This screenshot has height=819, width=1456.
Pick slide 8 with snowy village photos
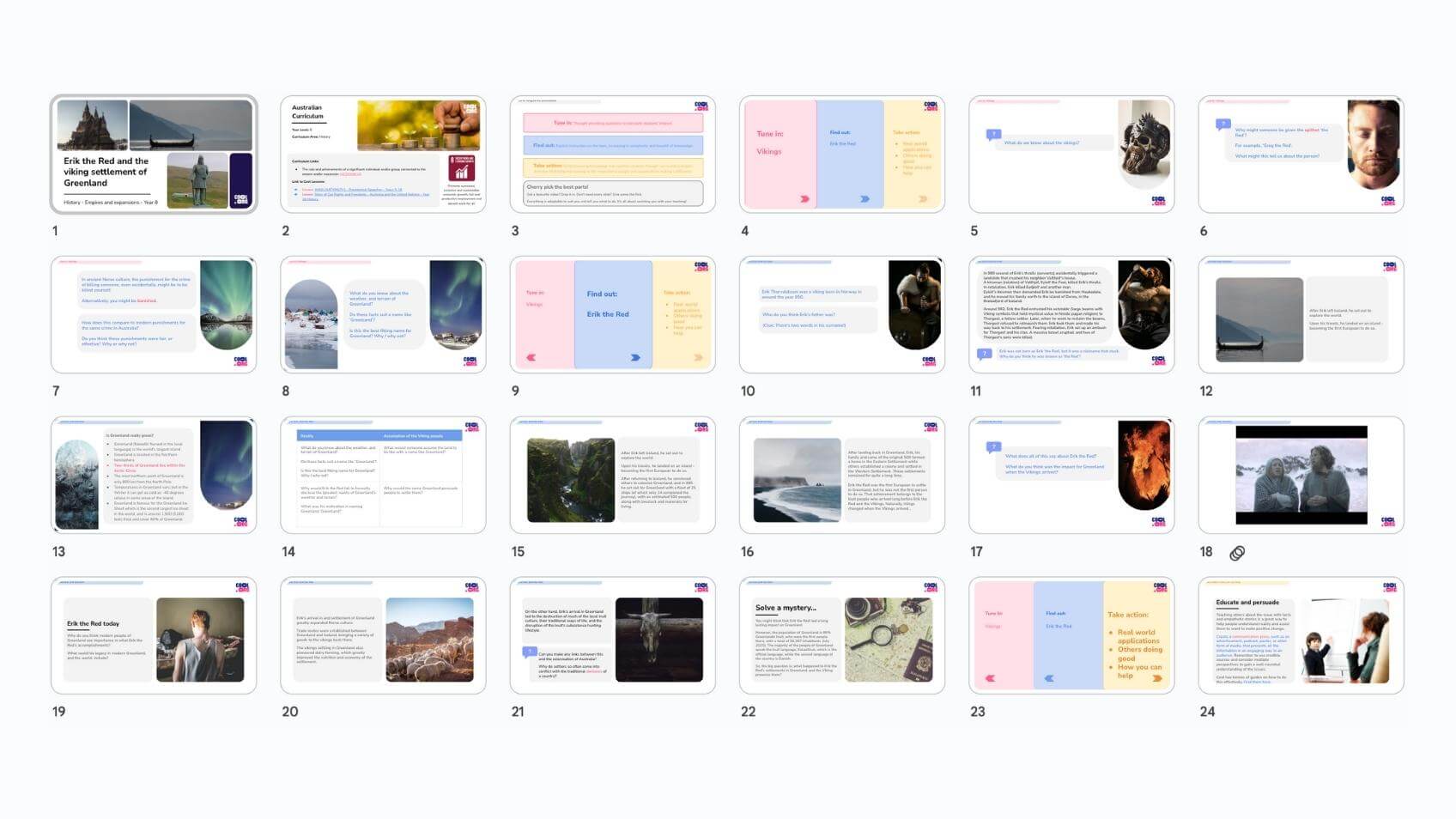pyautogui.click(x=383, y=315)
